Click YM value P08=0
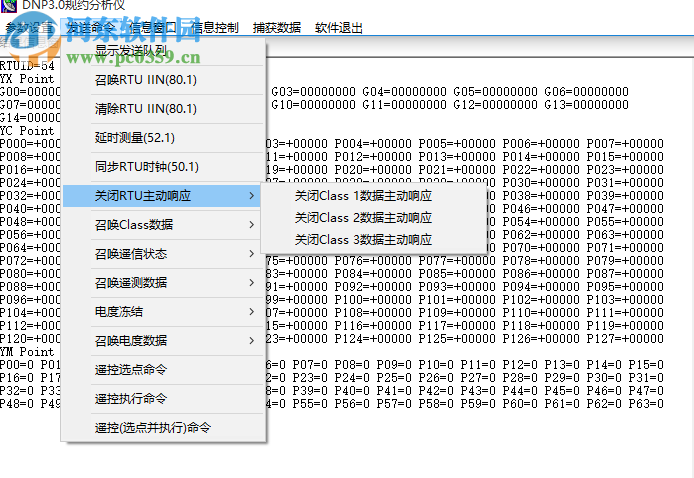 tap(352, 365)
